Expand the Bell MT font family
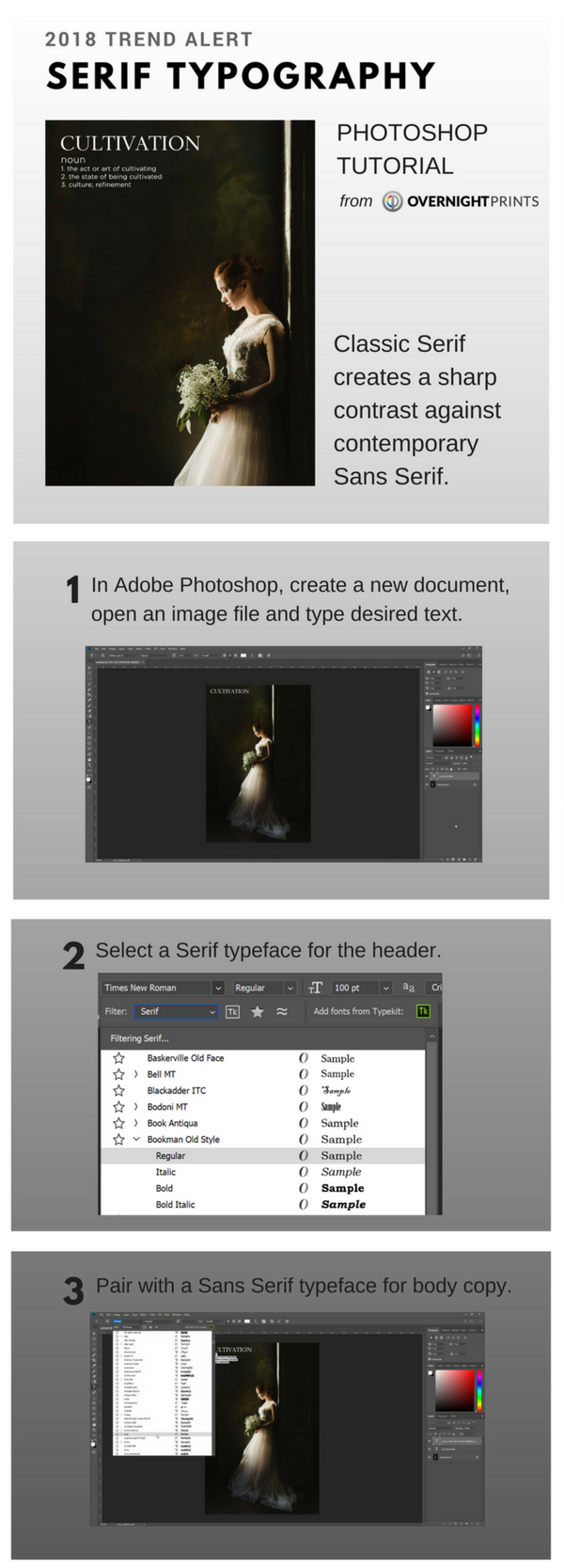This screenshot has width=564, height=1568. 136,1074
